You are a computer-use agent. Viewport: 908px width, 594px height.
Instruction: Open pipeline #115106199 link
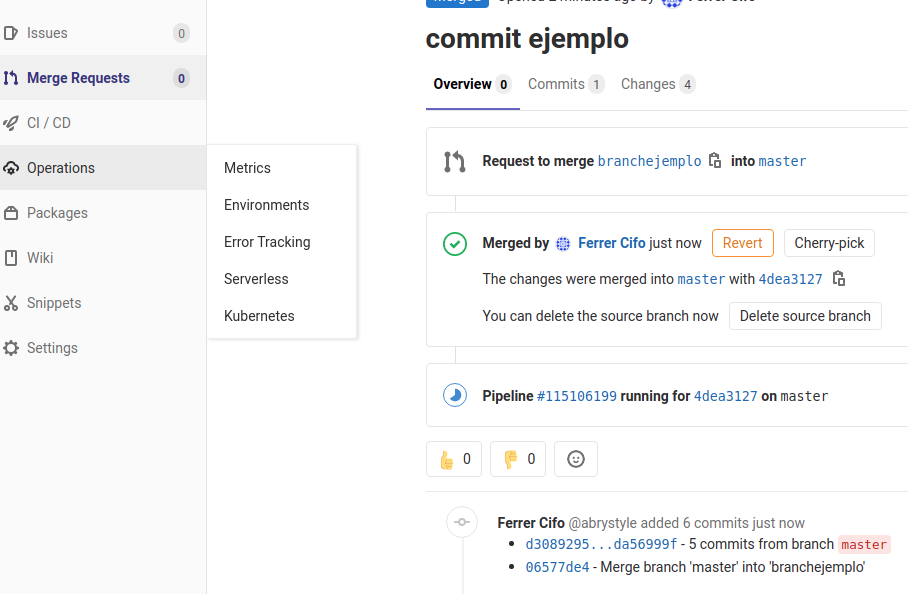577,396
